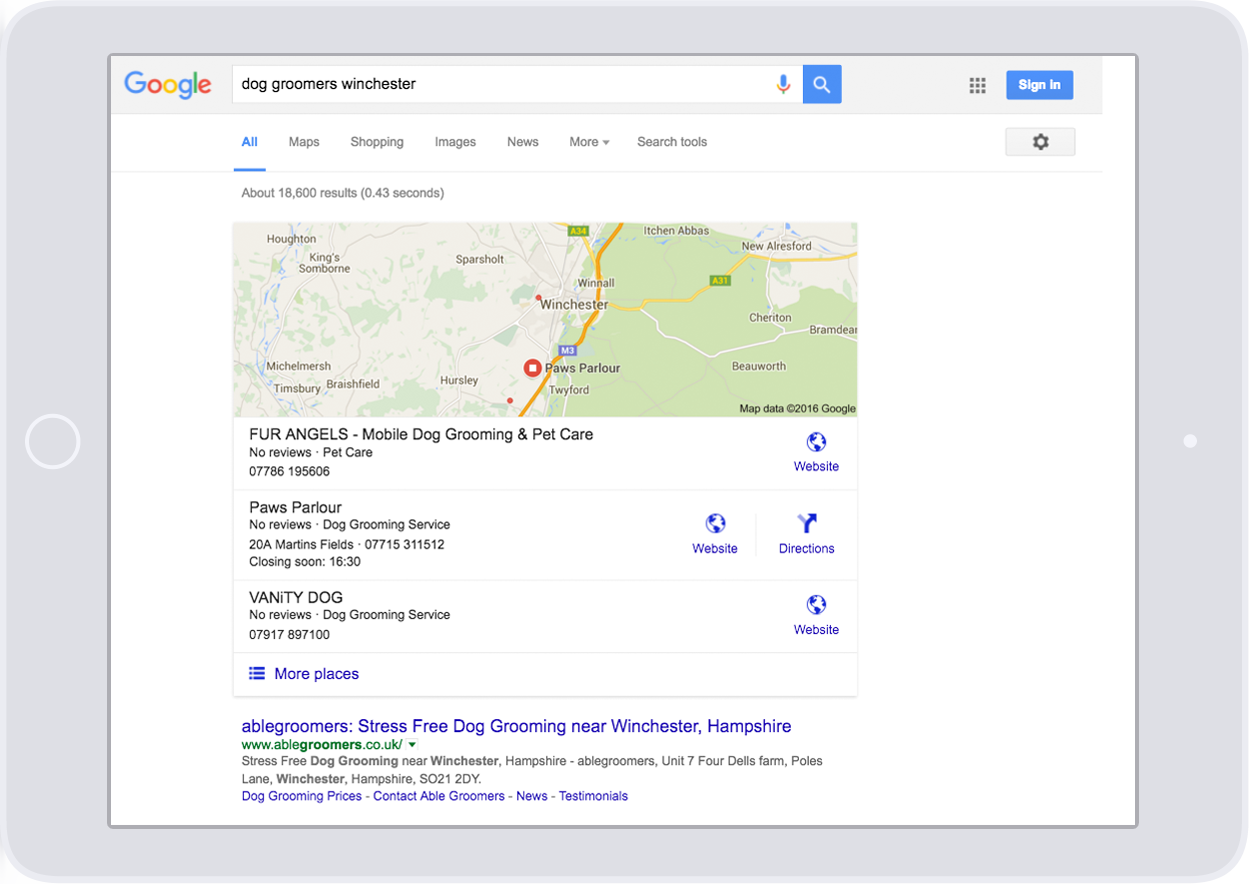This screenshot has width=1249, height=884.
Task: Open the Paws Parlour listing title
Action: (295, 507)
